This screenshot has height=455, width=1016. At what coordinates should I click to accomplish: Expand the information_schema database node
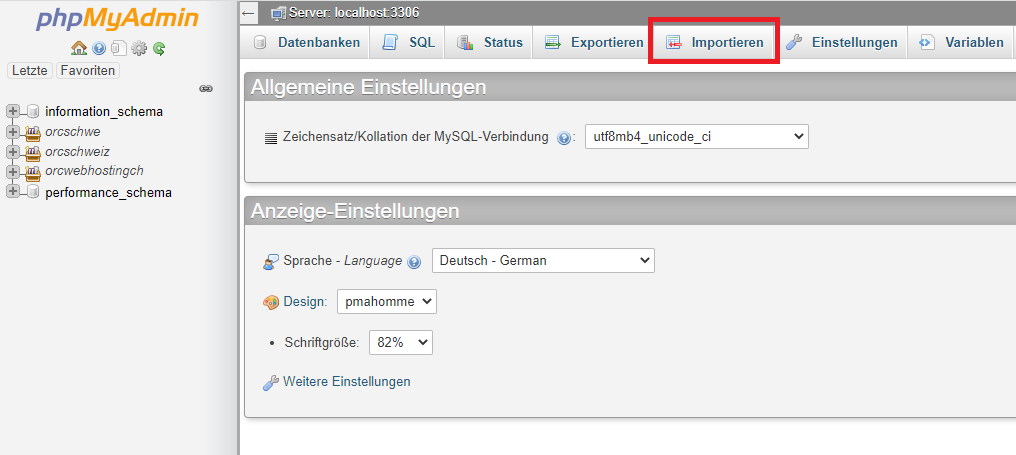click(x=13, y=111)
